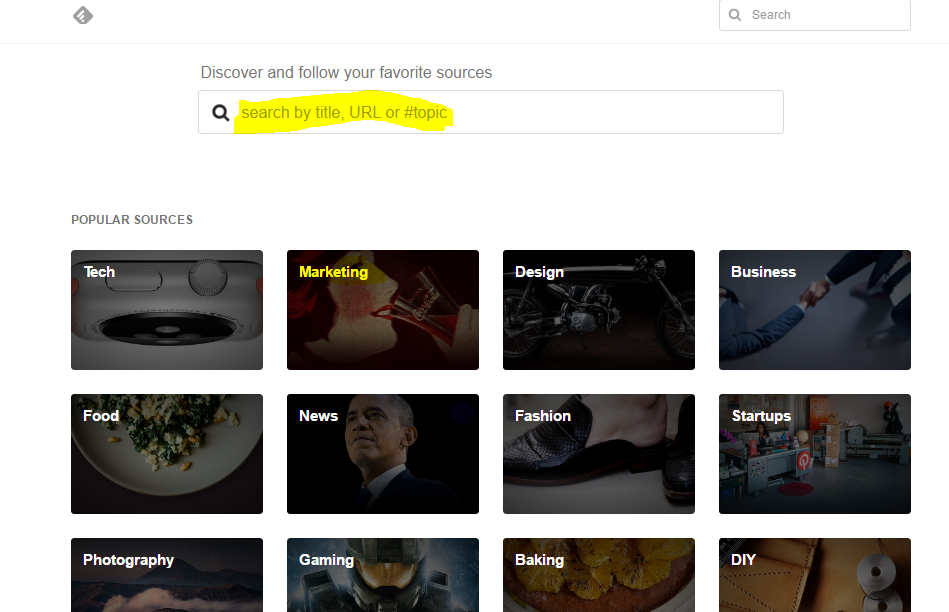Click the Feedly logo icon

click(83, 15)
